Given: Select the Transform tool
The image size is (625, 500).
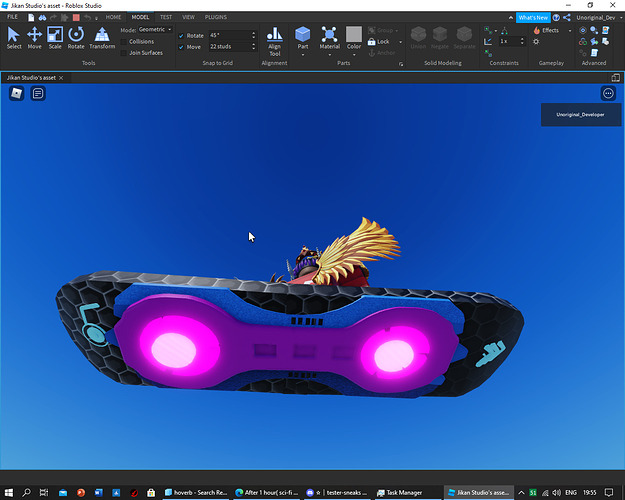Looking at the screenshot, I should point(102,38).
